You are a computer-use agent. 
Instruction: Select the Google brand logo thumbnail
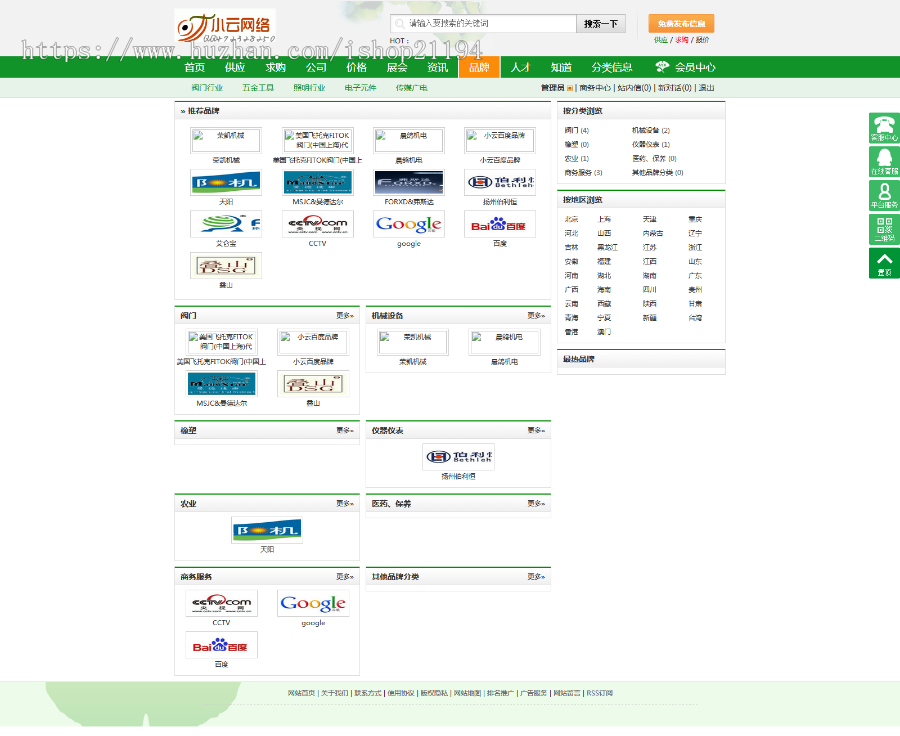point(408,225)
